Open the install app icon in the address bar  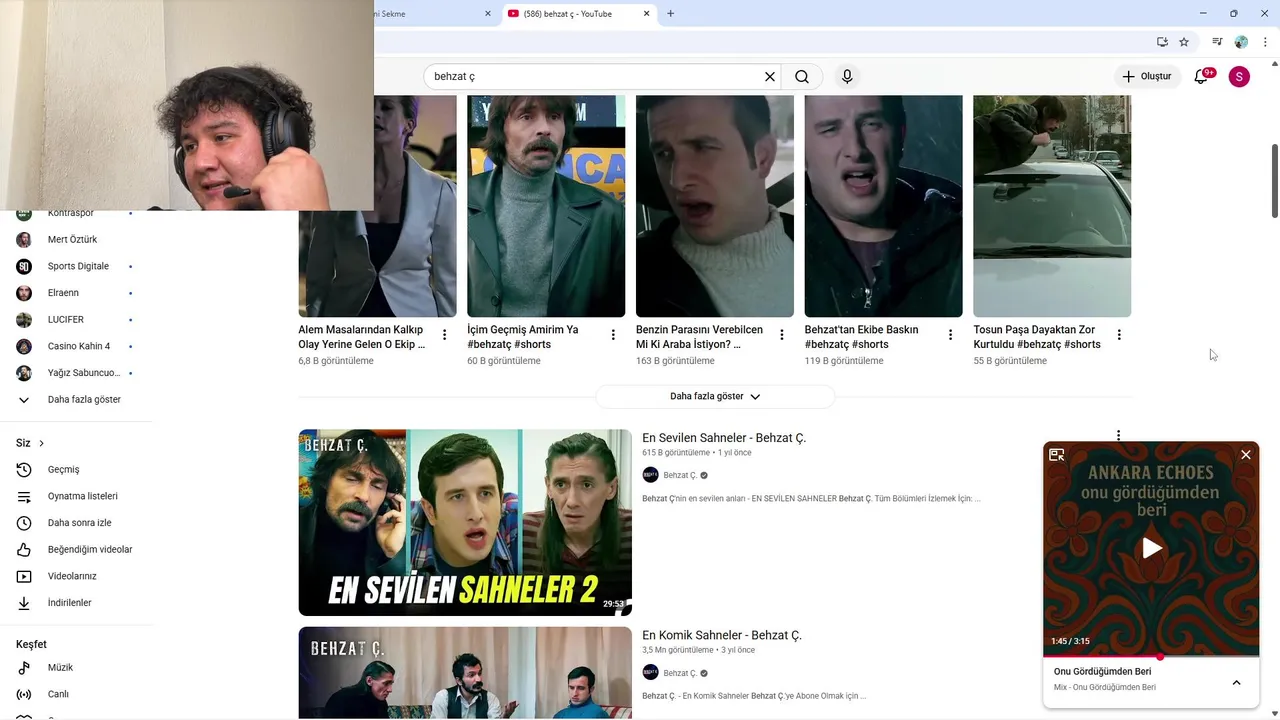(x=1162, y=42)
